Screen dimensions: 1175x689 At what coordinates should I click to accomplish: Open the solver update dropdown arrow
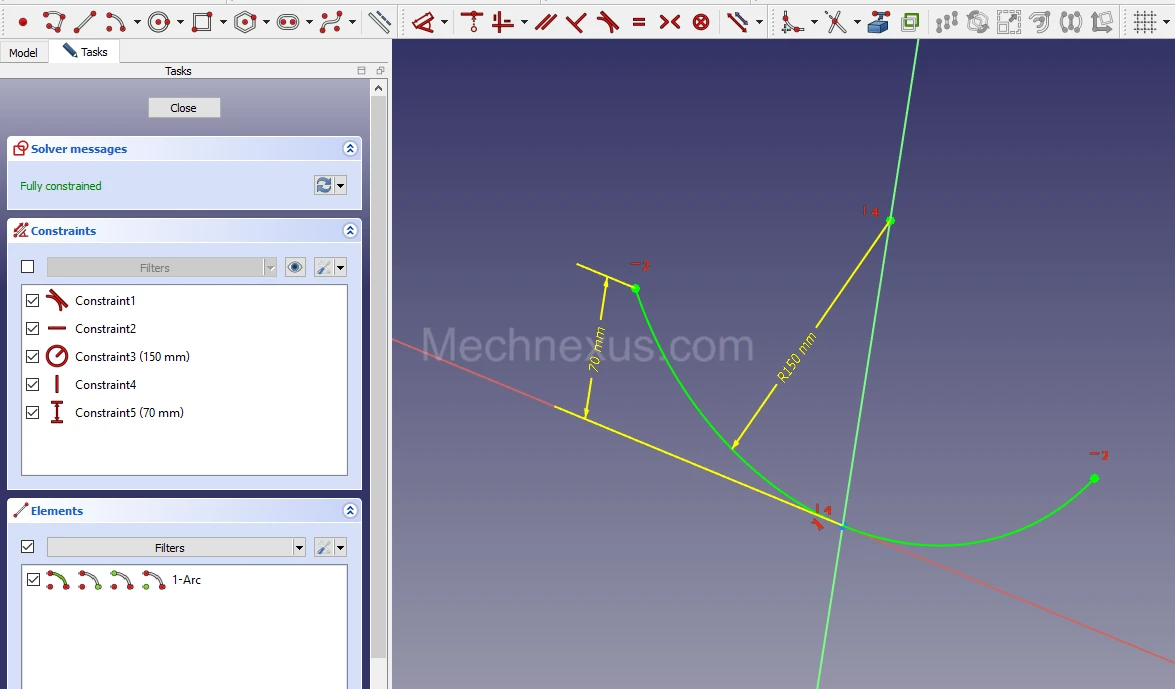(x=340, y=185)
